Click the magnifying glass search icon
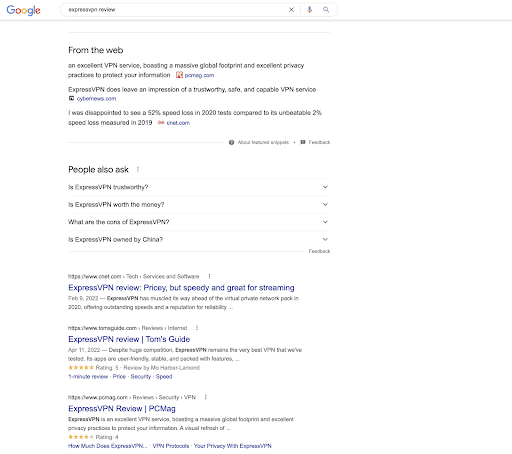 point(326,10)
